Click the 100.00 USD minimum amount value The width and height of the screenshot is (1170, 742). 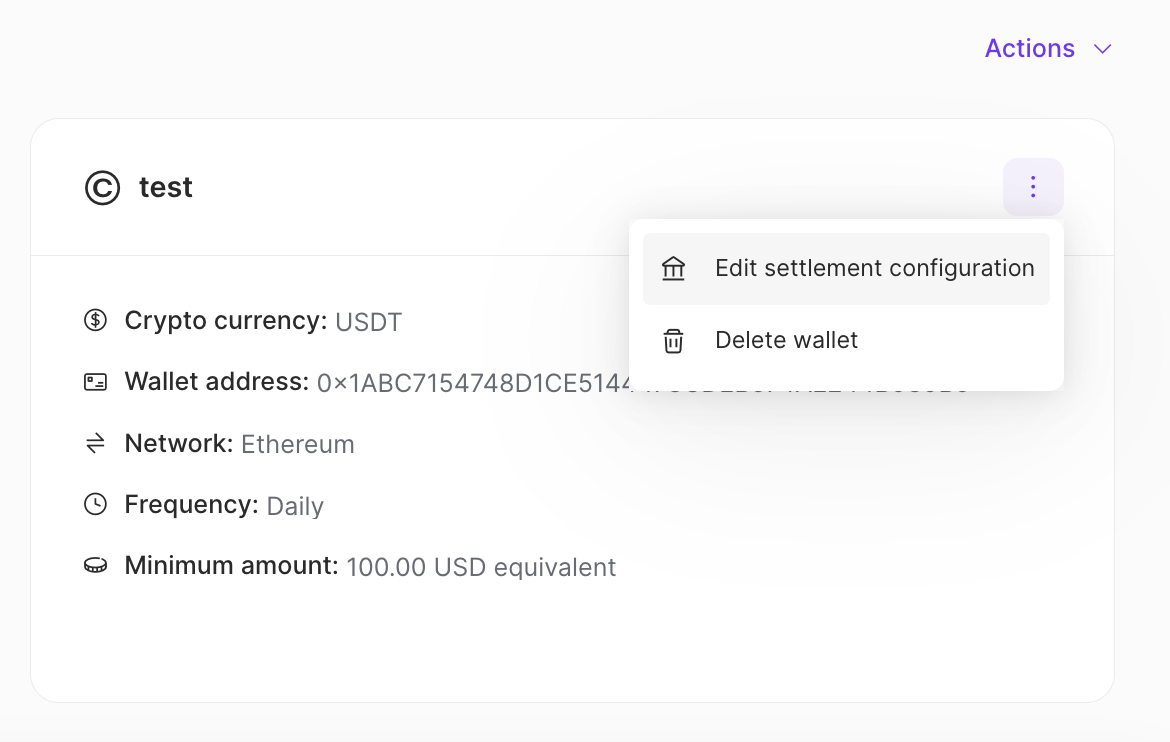[480, 566]
